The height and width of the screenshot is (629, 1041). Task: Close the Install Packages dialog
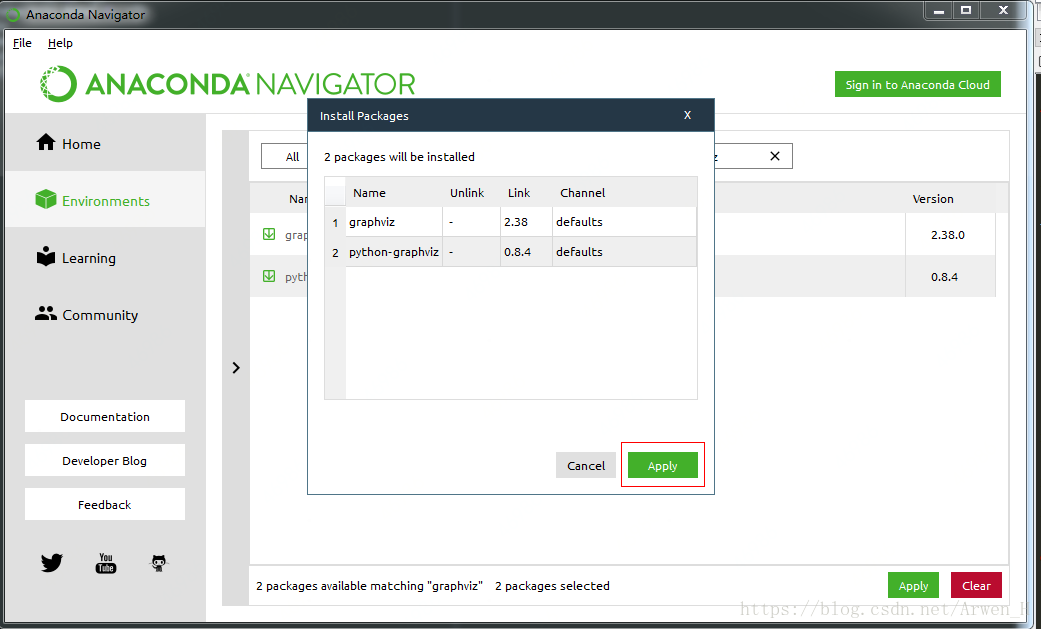(687, 115)
